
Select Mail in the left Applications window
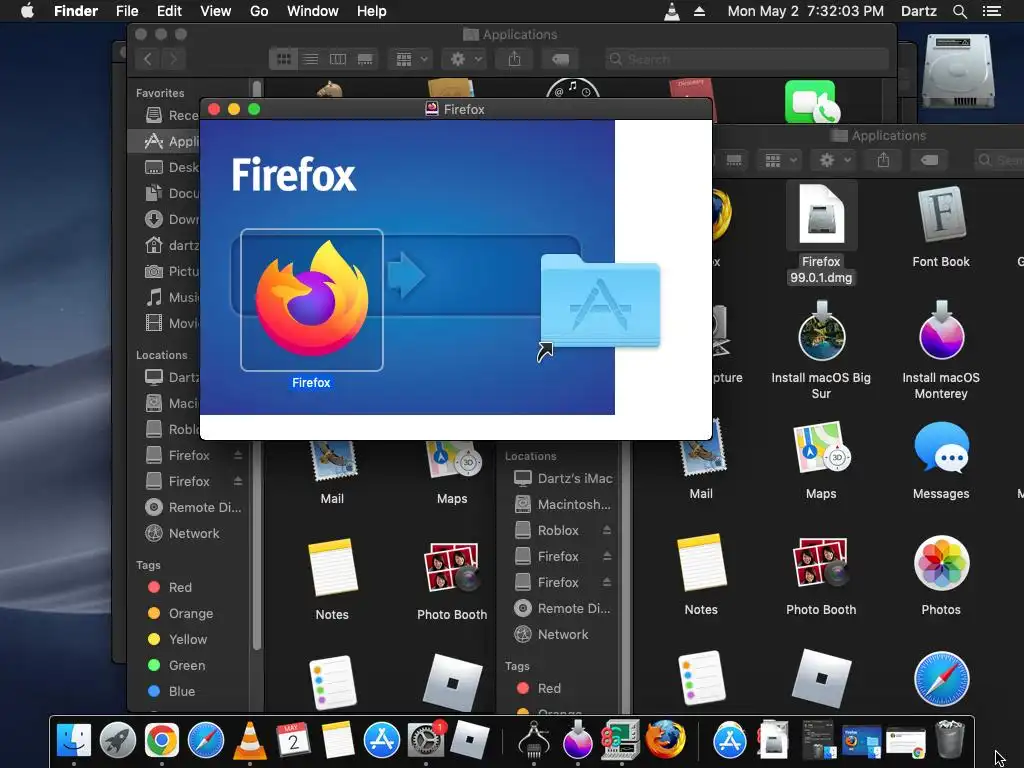(x=332, y=461)
